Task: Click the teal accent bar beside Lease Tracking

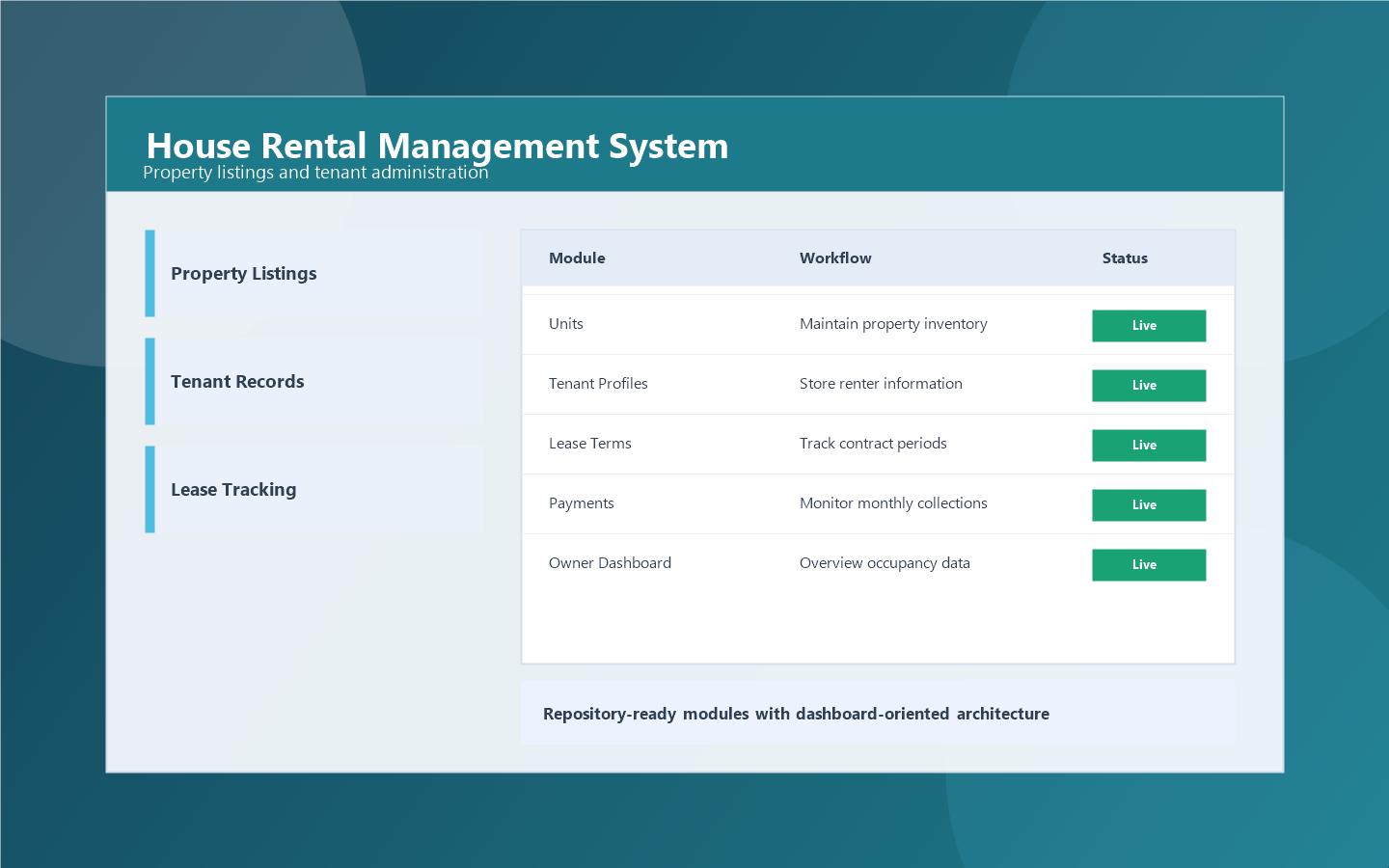Action: (150, 489)
